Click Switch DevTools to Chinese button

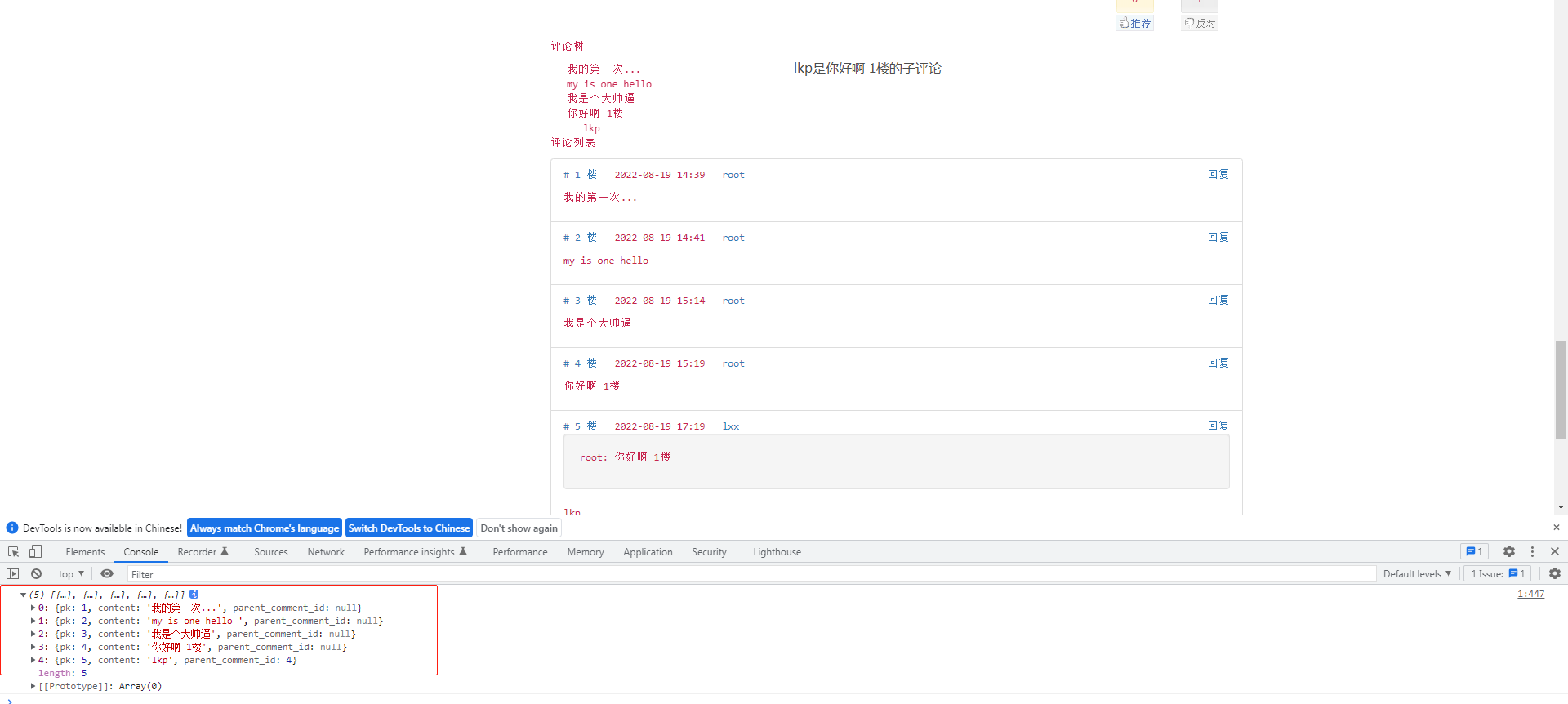409,528
